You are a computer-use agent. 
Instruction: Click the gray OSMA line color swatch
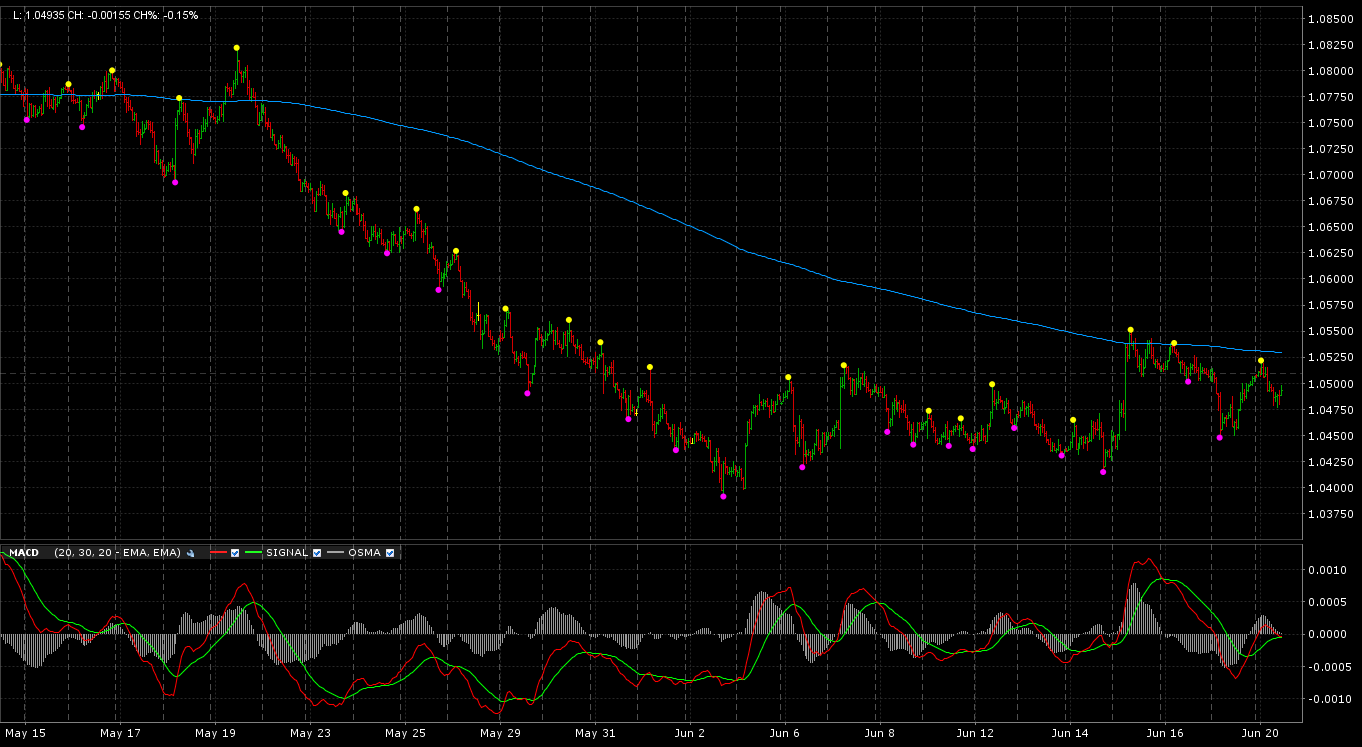pyautogui.click(x=335, y=553)
